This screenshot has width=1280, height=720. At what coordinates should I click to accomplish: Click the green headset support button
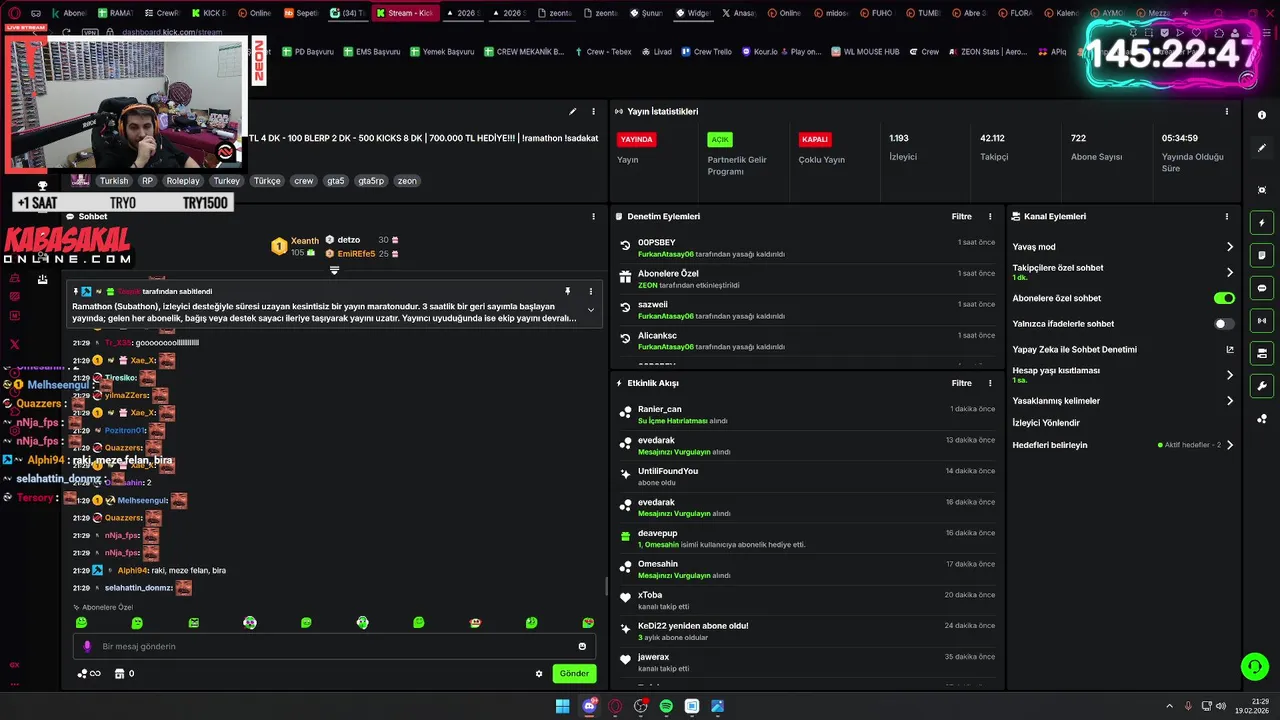tap(1254, 666)
